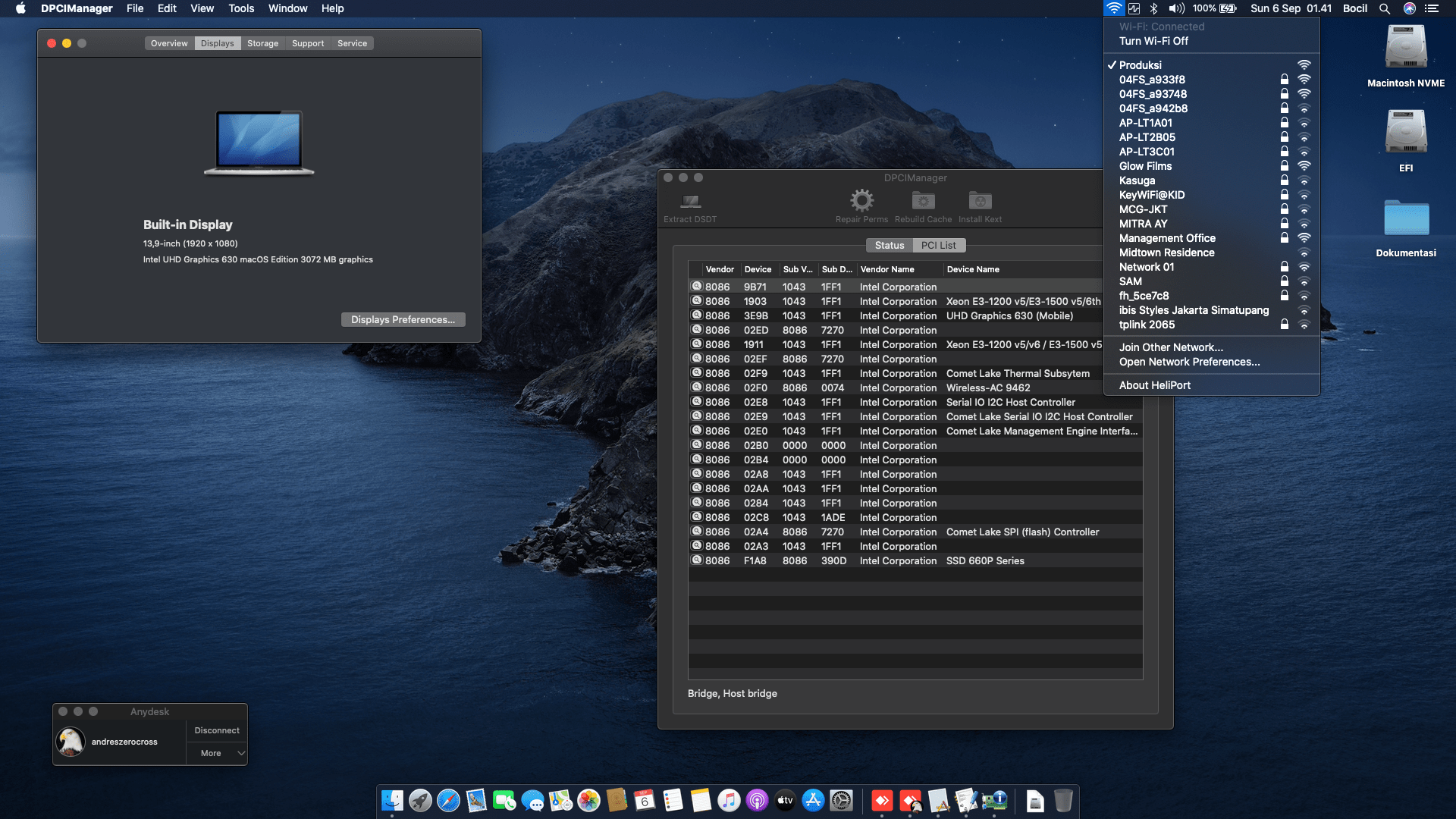Screen dimensions: 1456x819
Task: Connect to the Glow Films network
Action: [1211, 166]
